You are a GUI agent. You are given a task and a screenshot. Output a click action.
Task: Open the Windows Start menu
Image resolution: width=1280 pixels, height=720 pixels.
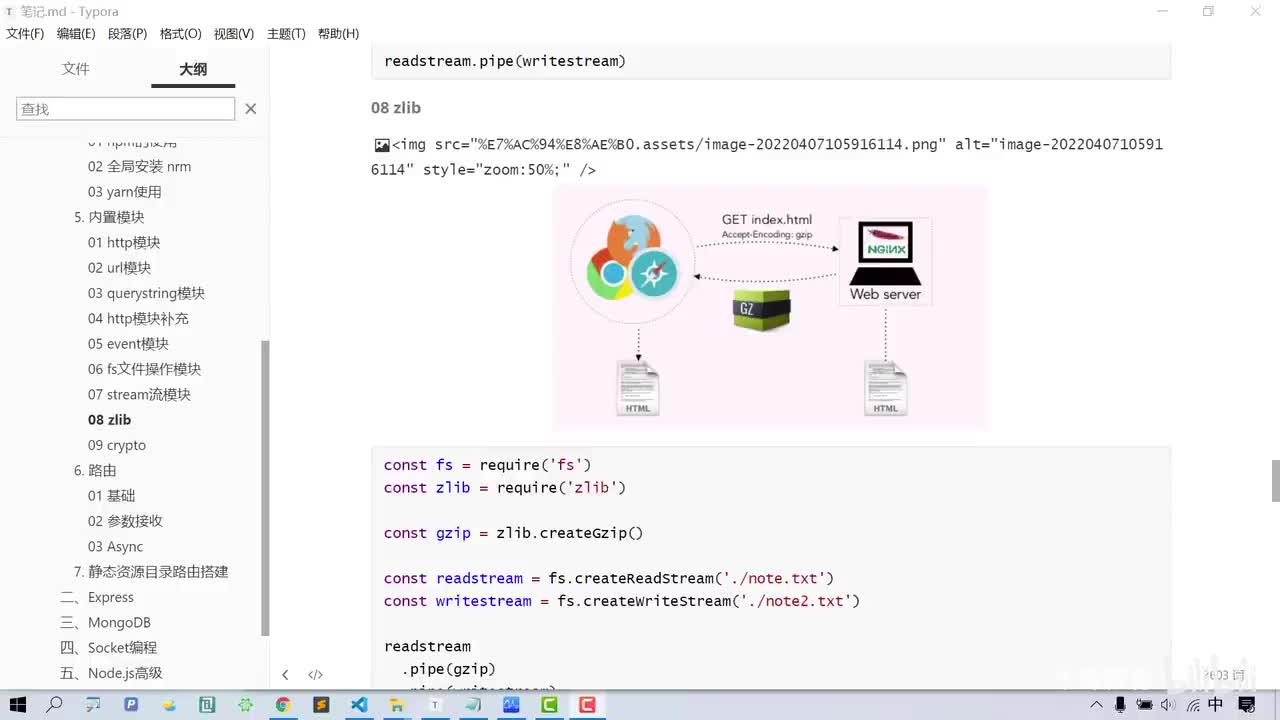[17, 705]
